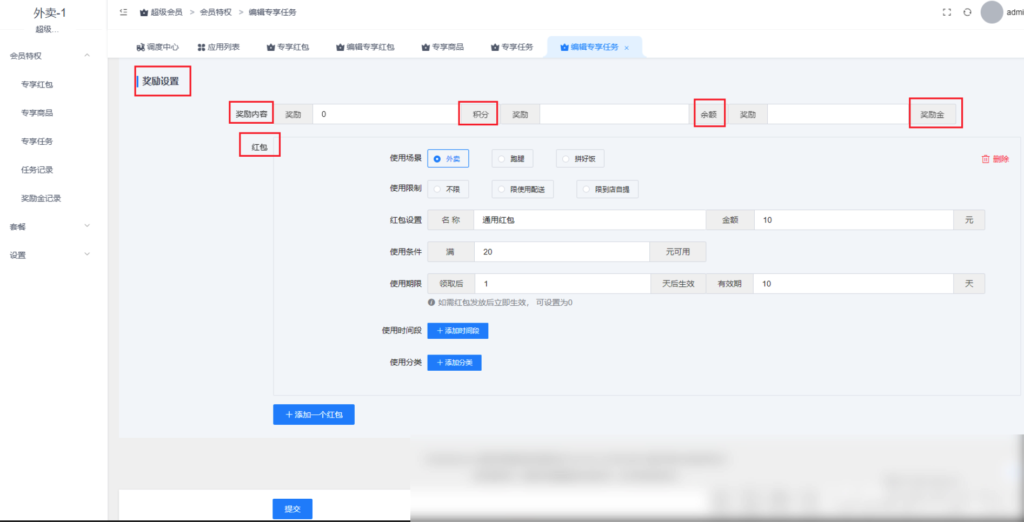This screenshot has width=1024, height=522.
Task: Click the refresh icon in top header
Action: tap(968, 12)
